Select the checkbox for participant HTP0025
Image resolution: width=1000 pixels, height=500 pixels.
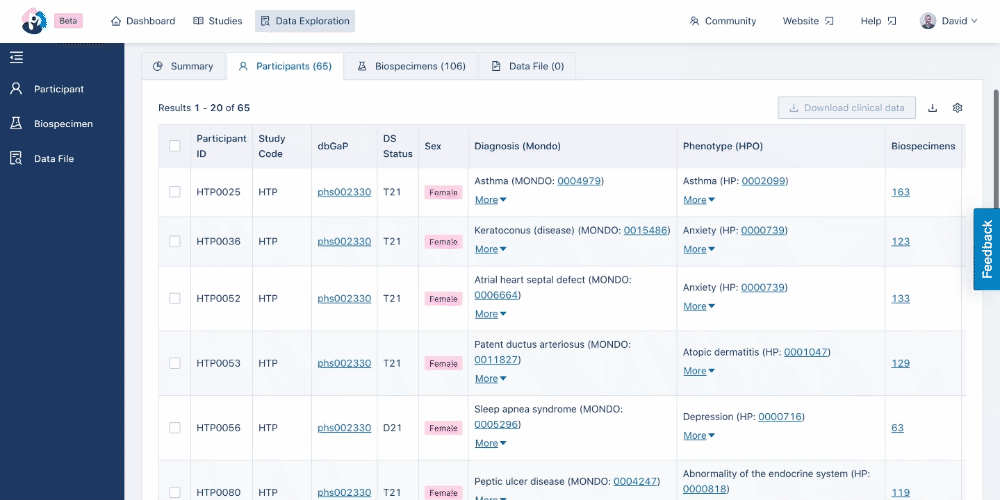pyautogui.click(x=175, y=192)
